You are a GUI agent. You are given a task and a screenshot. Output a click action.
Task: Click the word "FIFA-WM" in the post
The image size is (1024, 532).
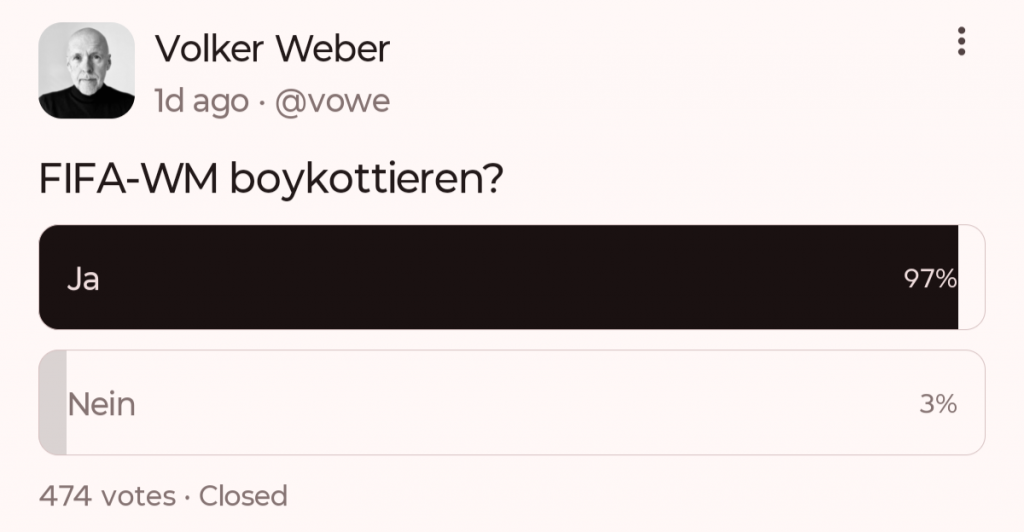130,180
